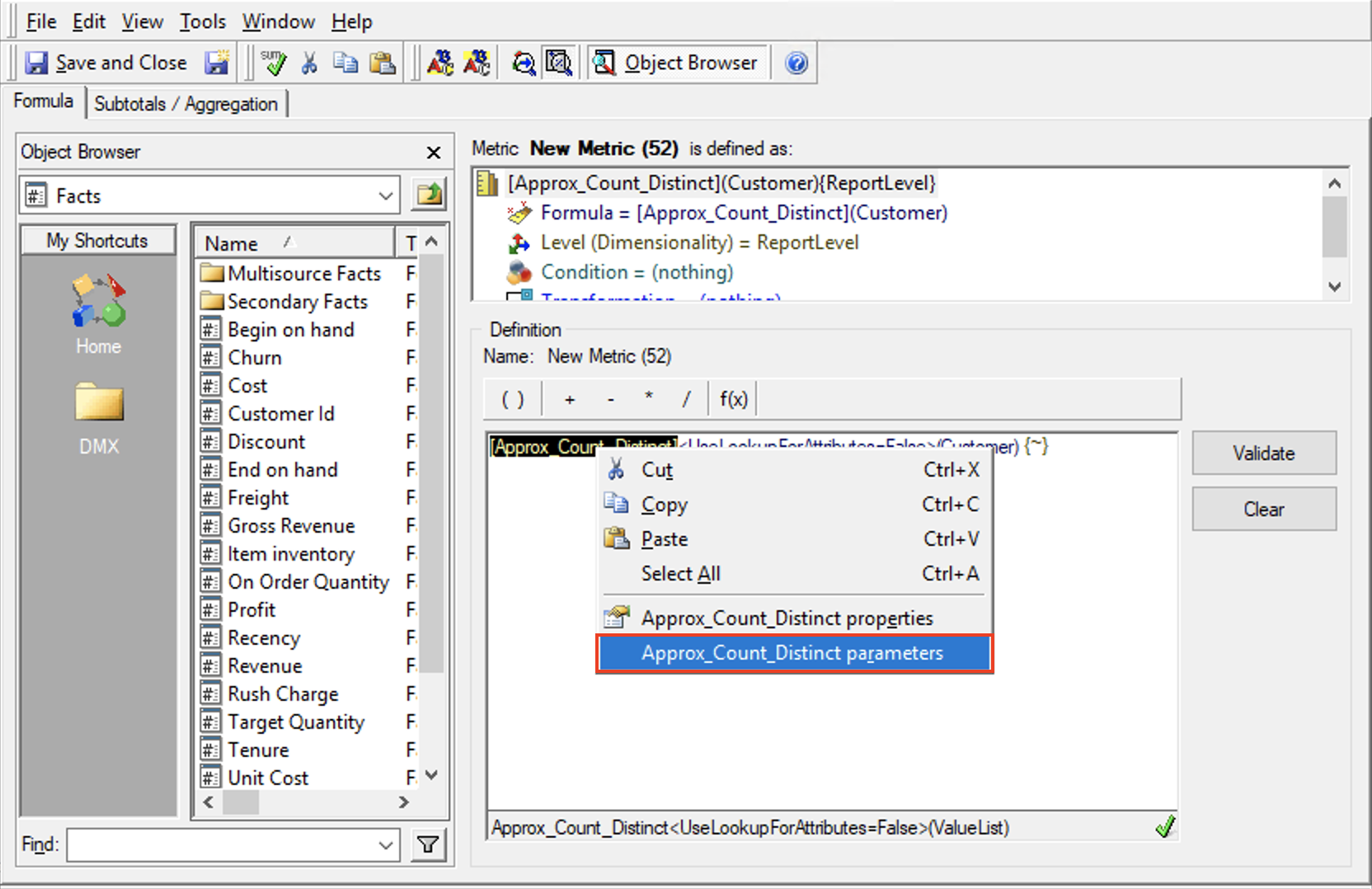Select Approx_Count_Distinct properties menu entry
Viewport: 1372px width, 889px height.
point(787,617)
